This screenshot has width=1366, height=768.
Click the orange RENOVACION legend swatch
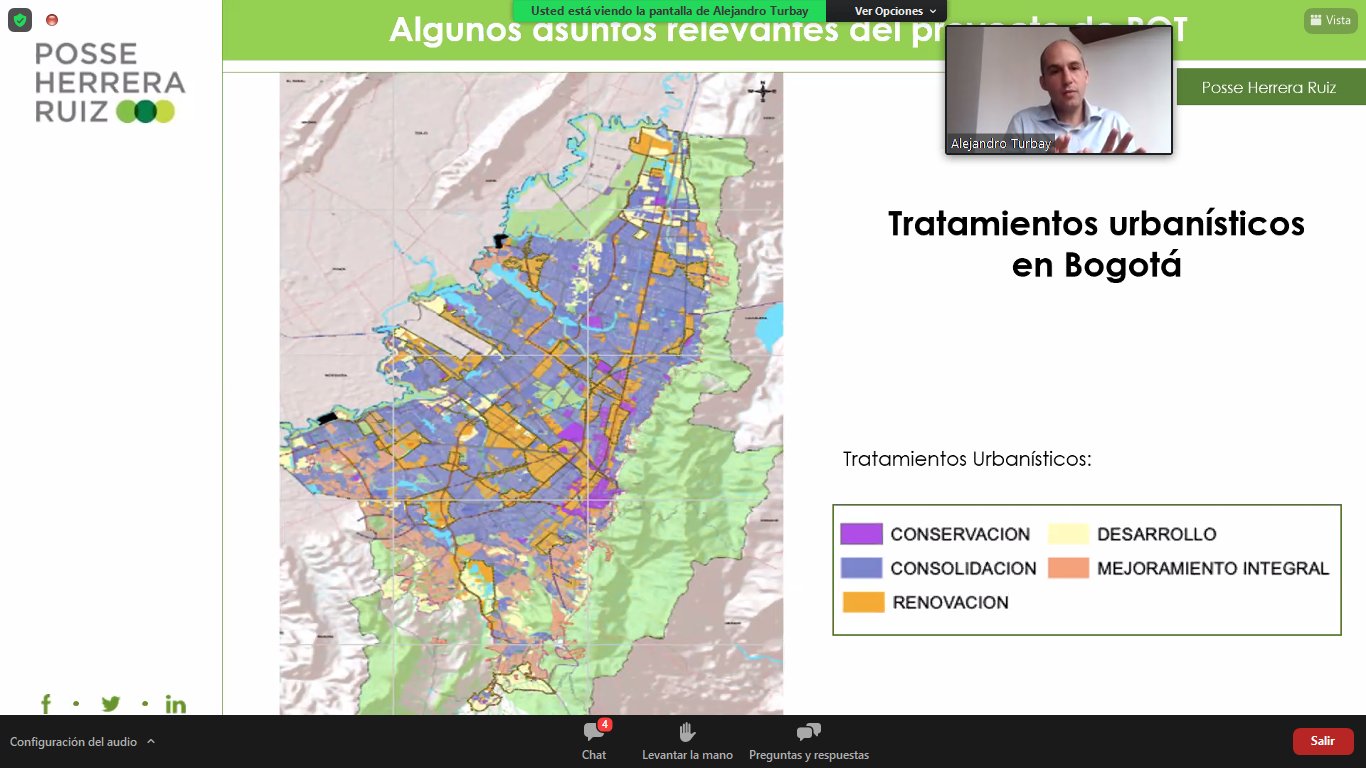tap(863, 602)
